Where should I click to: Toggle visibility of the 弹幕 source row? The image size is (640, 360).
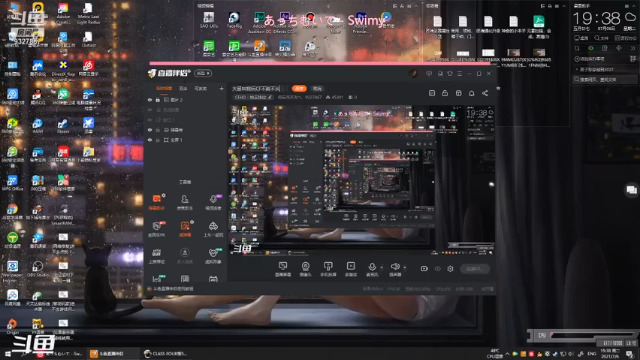(x=150, y=130)
